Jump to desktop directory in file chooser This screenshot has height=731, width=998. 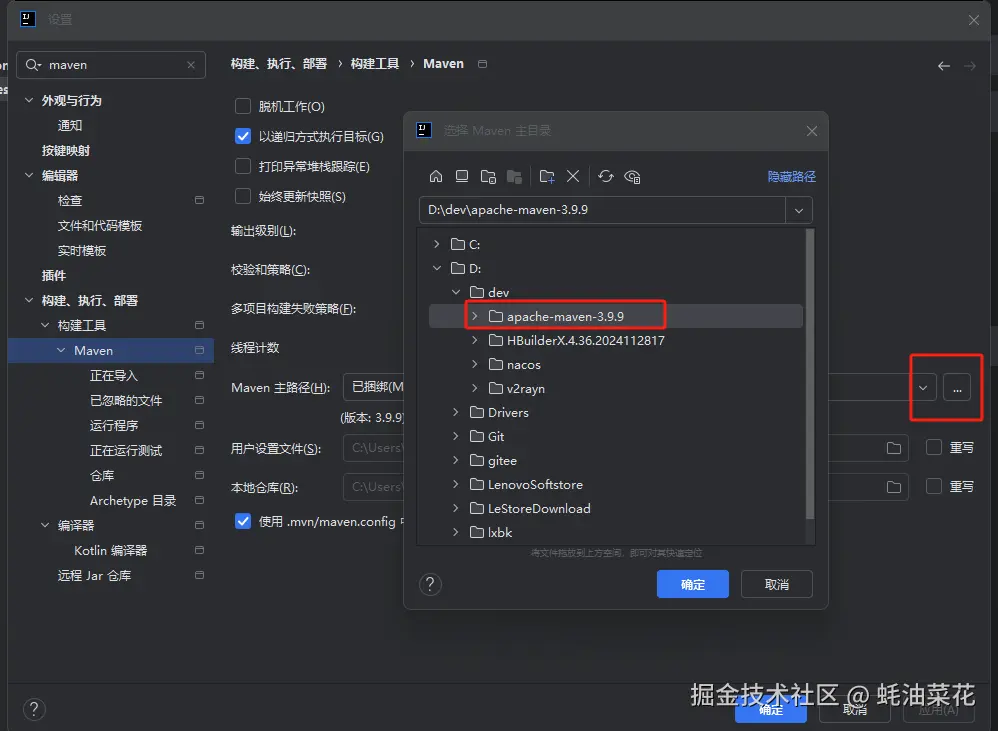(x=462, y=176)
